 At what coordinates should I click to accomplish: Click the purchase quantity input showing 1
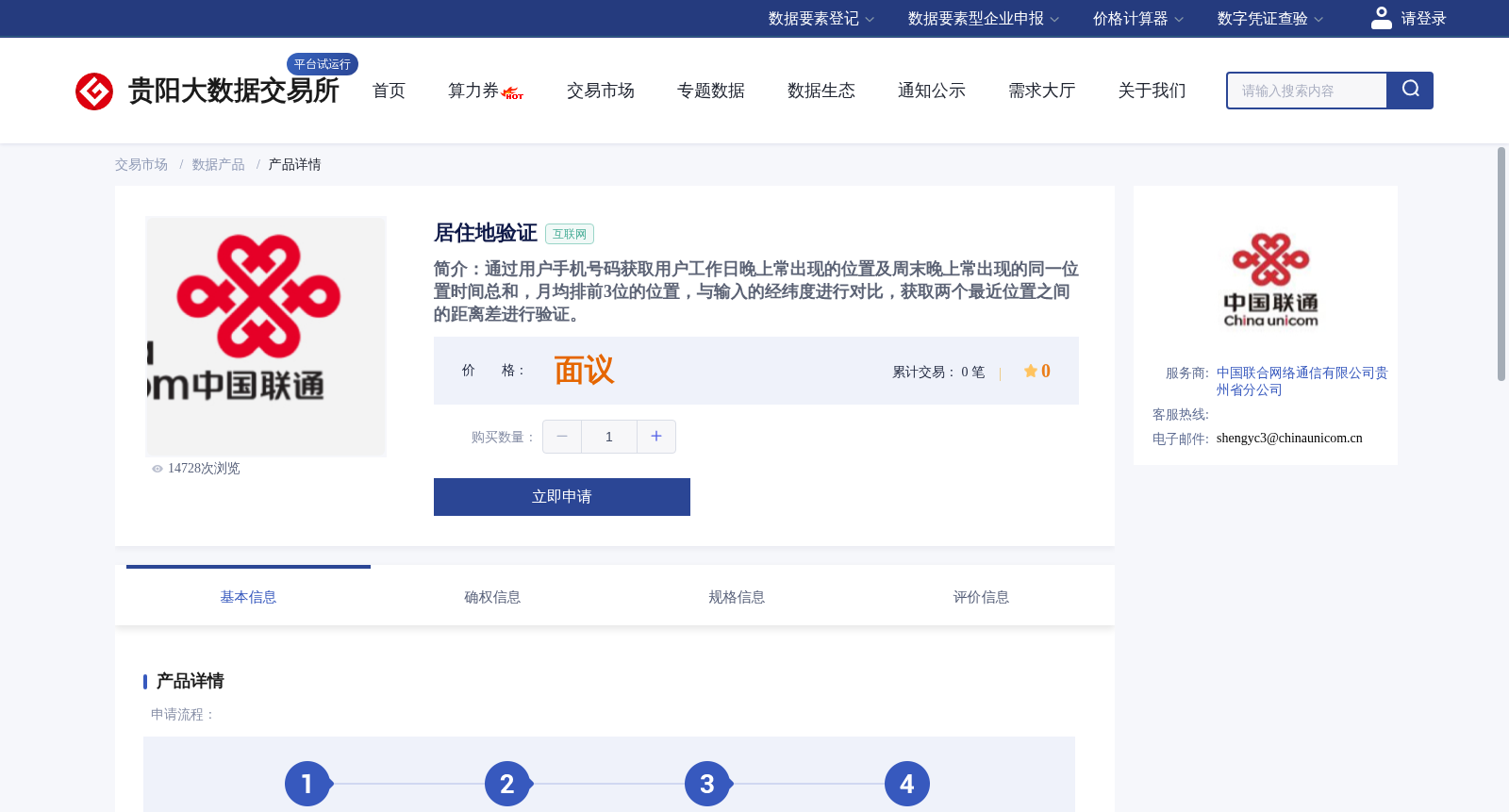(609, 437)
